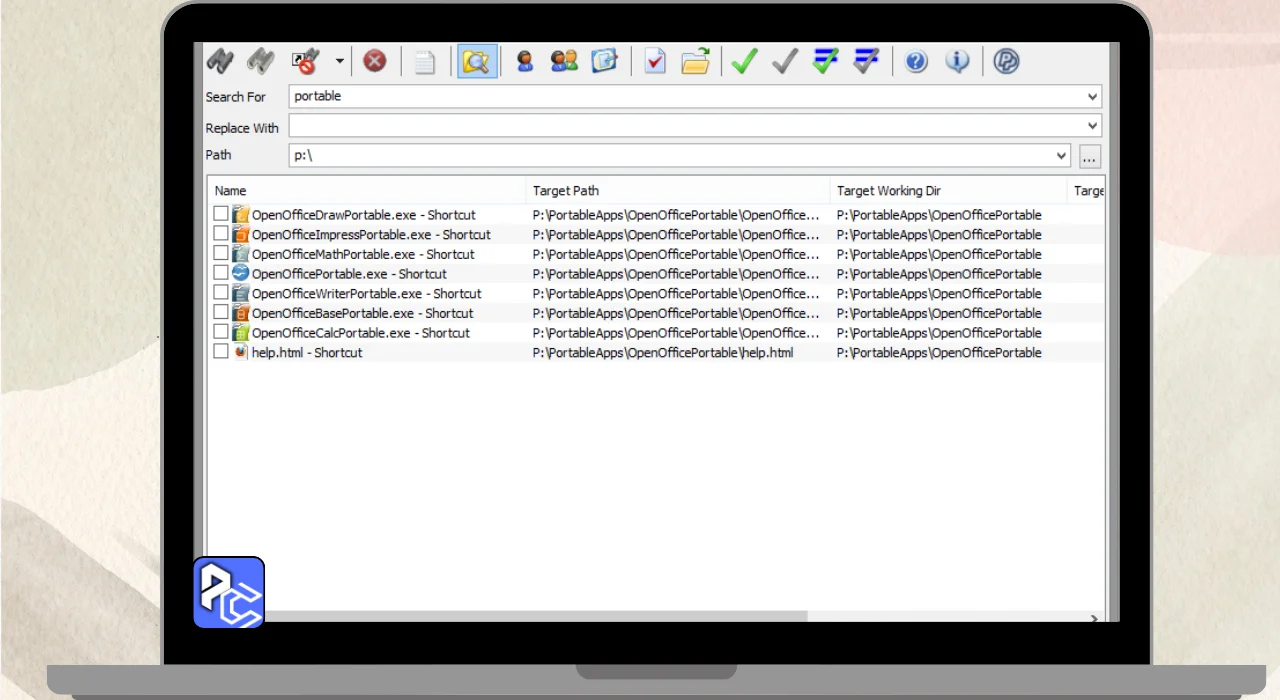Select the OpenOfficeCalcPortable.exe shortcut row
Image resolution: width=1280 pixels, height=700 pixels.
click(x=360, y=333)
